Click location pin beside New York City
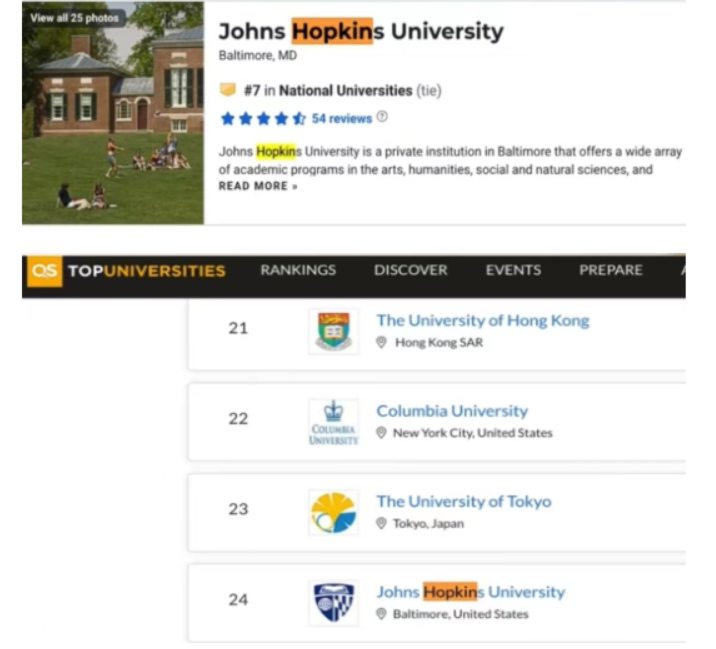 tap(381, 433)
